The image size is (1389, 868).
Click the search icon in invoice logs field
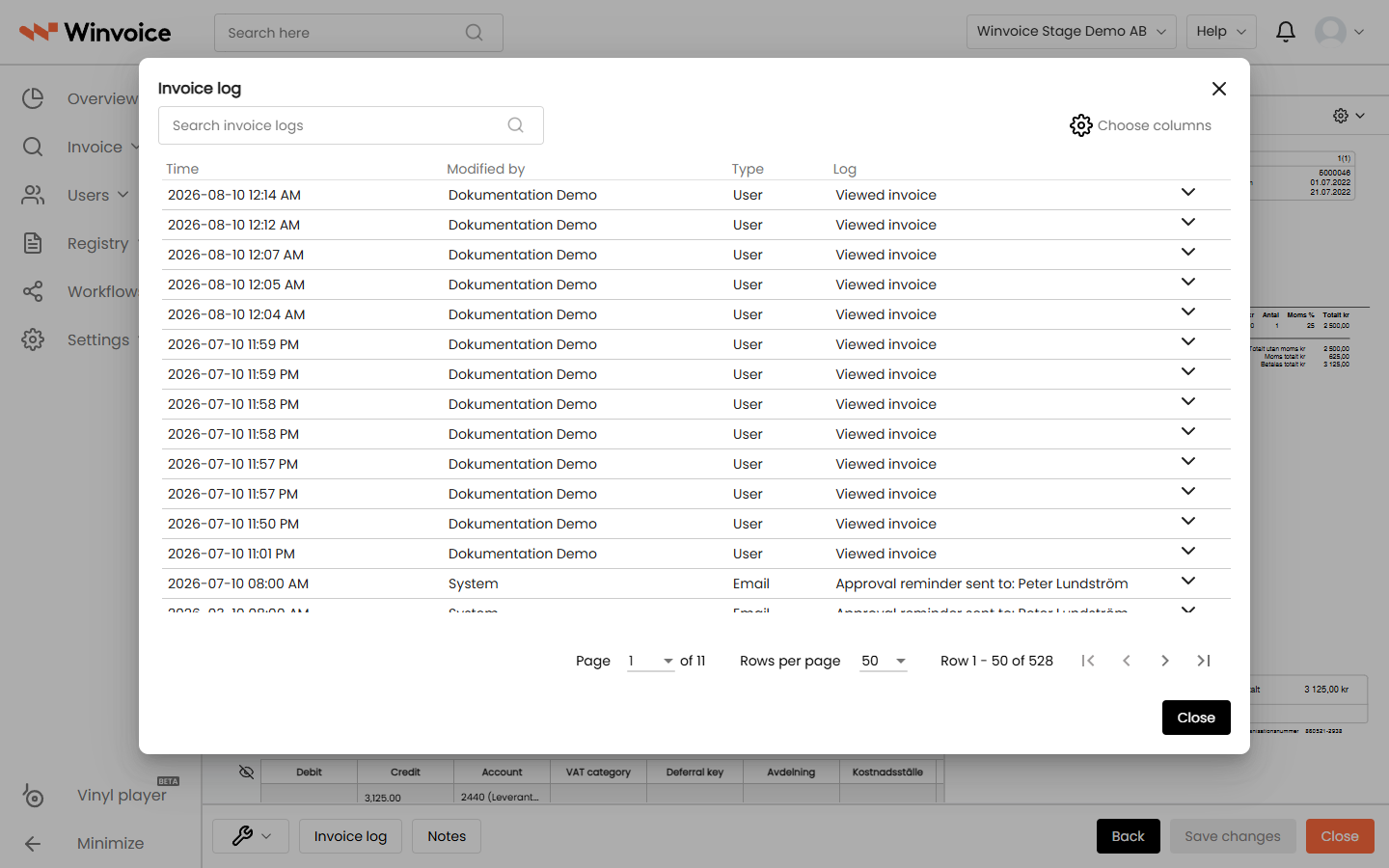click(516, 125)
